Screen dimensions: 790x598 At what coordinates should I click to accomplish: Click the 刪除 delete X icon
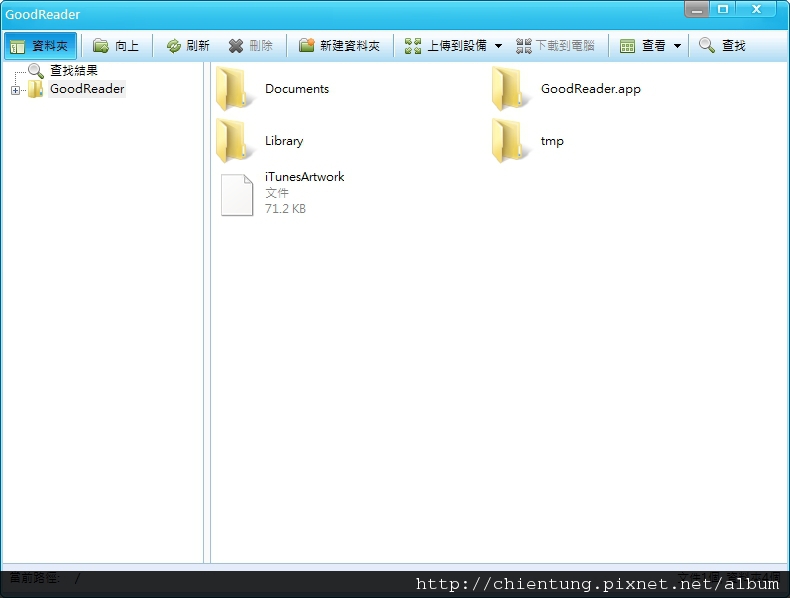click(236, 46)
